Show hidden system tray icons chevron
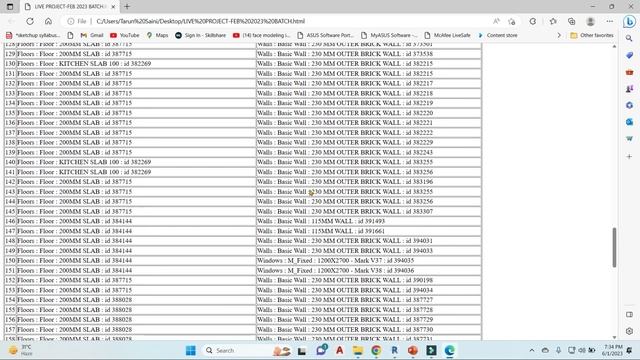The image size is (640, 360). pyautogui.click(x=531, y=350)
